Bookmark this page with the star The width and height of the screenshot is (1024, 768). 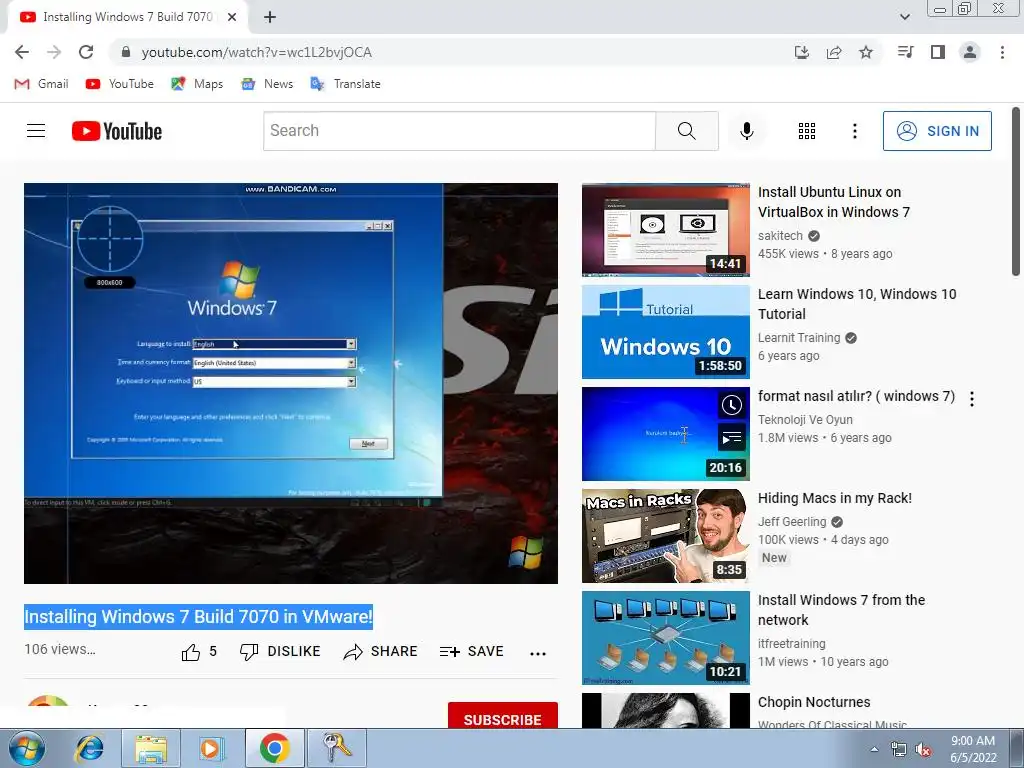[866, 52]
